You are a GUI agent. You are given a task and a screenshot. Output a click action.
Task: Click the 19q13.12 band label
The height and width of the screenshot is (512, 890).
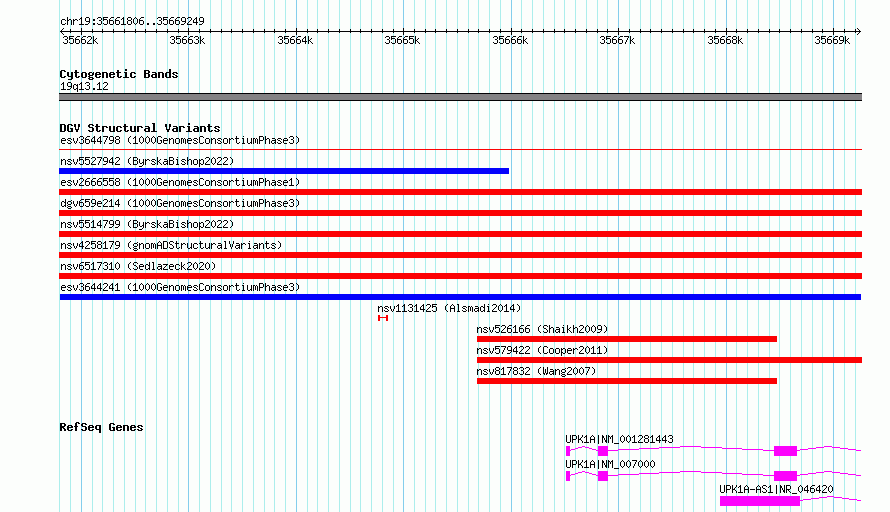pyautogui.click(x=84, y=86)
